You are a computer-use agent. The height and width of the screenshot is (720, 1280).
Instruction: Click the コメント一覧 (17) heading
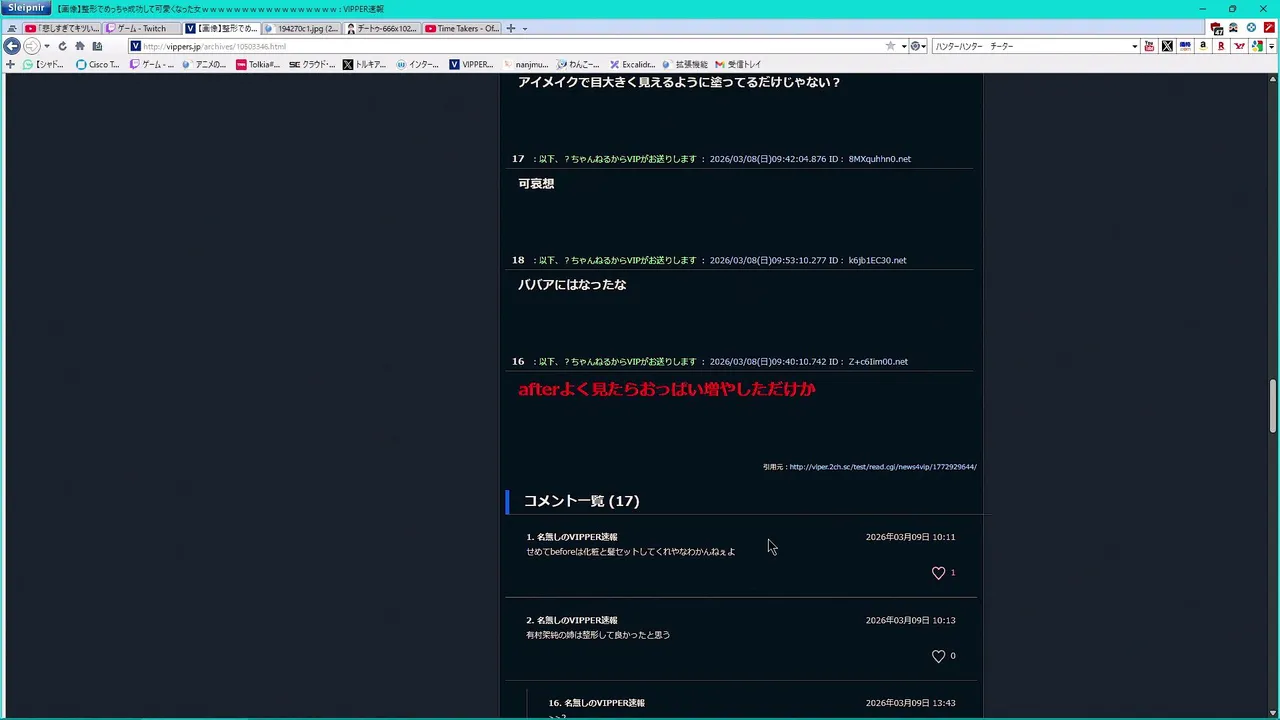581,501
